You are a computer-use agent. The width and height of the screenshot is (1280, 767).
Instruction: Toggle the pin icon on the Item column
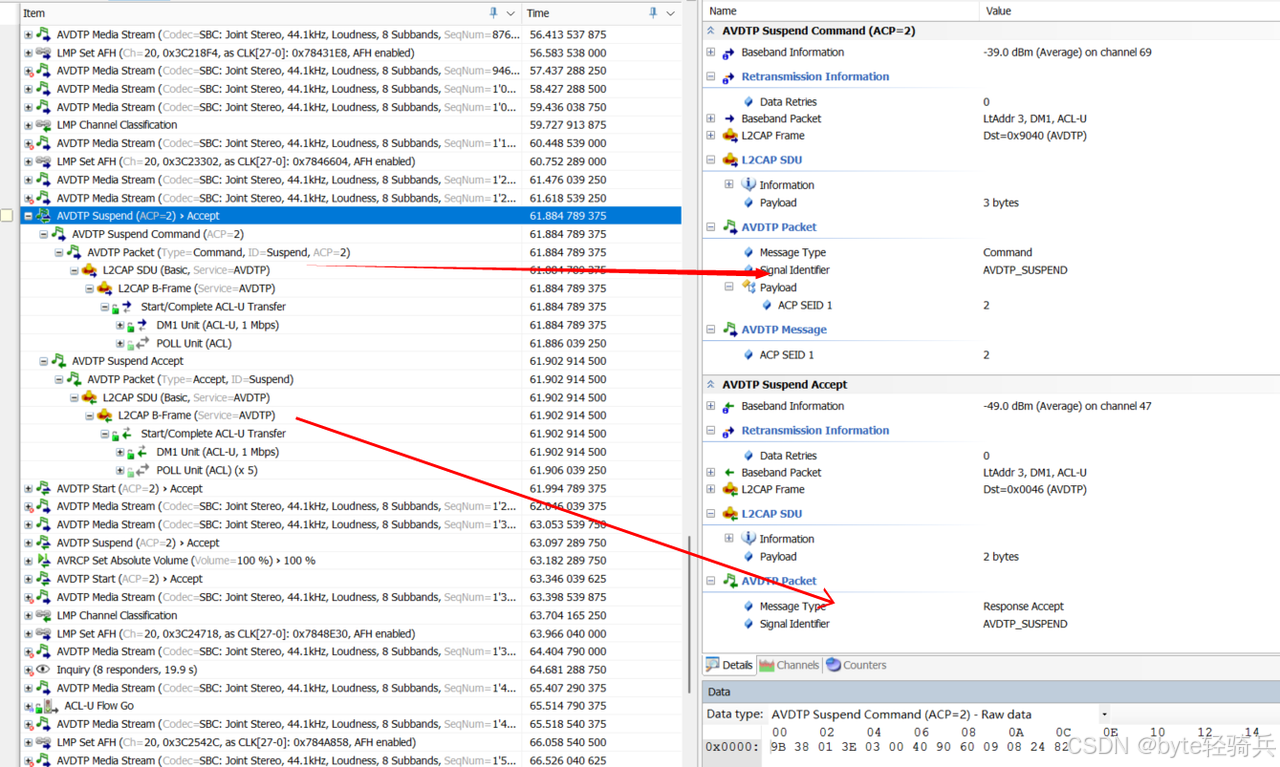click(493, 13)
